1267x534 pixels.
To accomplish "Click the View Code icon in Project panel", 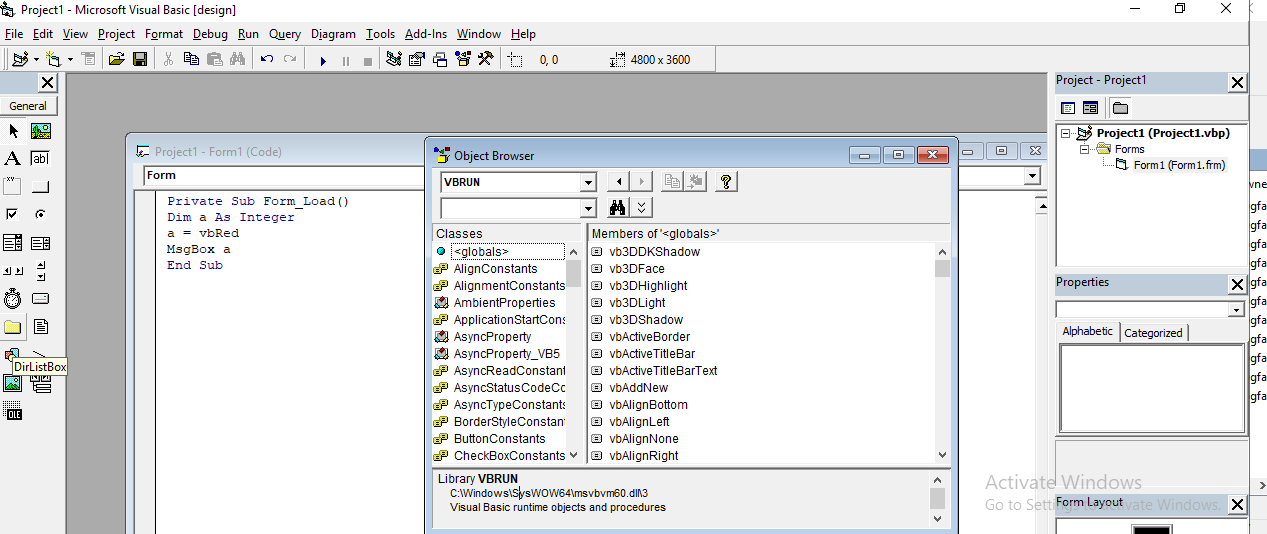I will click(x=1068, y=108).
